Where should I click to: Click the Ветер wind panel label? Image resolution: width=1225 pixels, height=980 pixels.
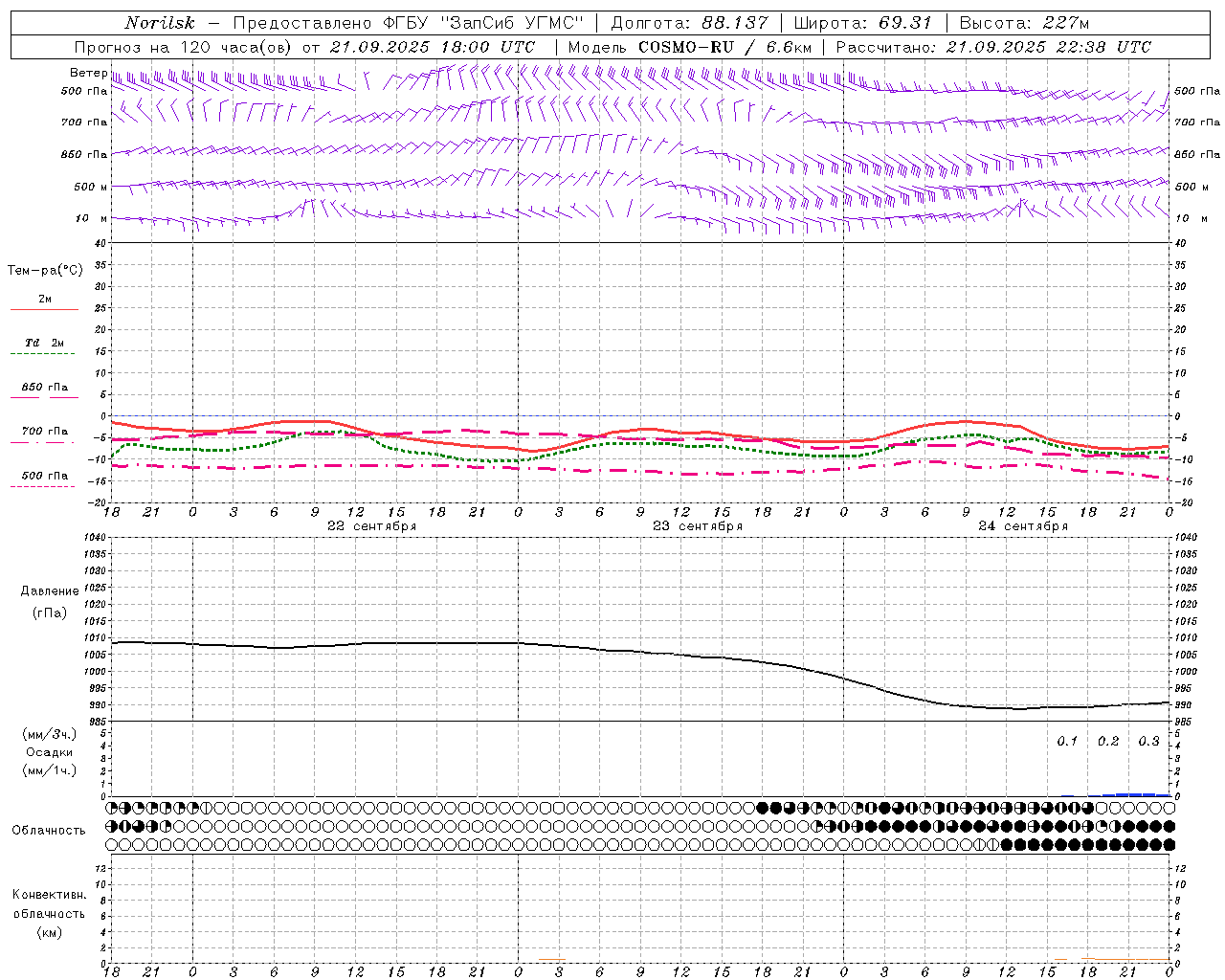click(x=88, y=73)
